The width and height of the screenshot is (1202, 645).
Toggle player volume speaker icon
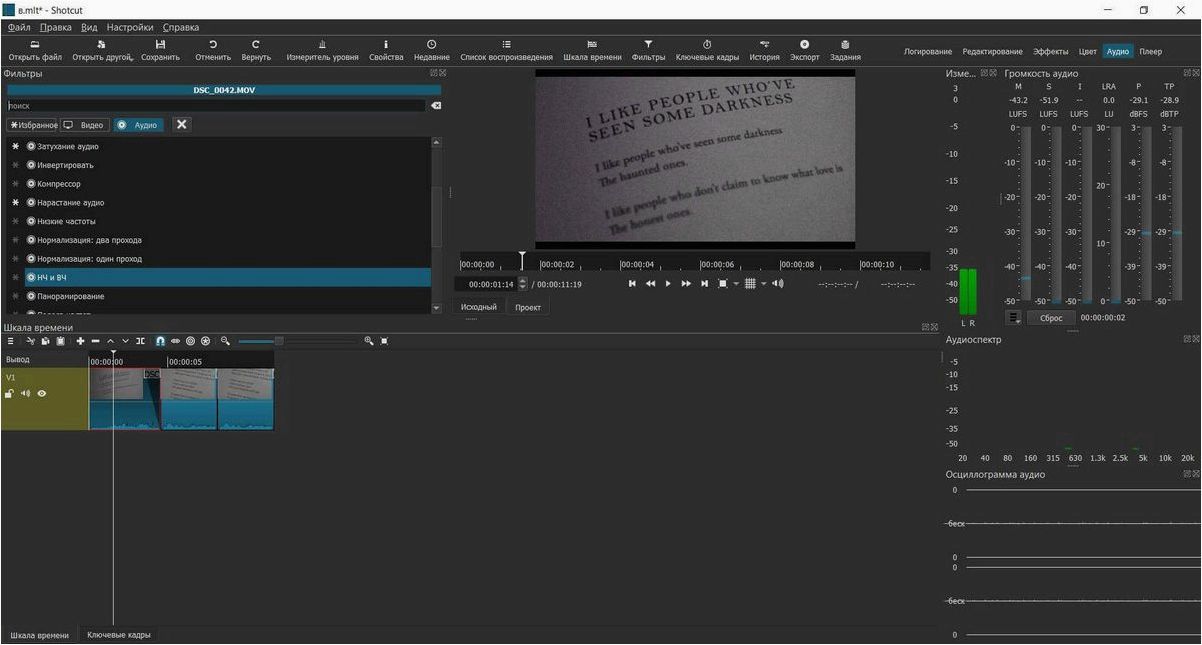coord(778,284)
